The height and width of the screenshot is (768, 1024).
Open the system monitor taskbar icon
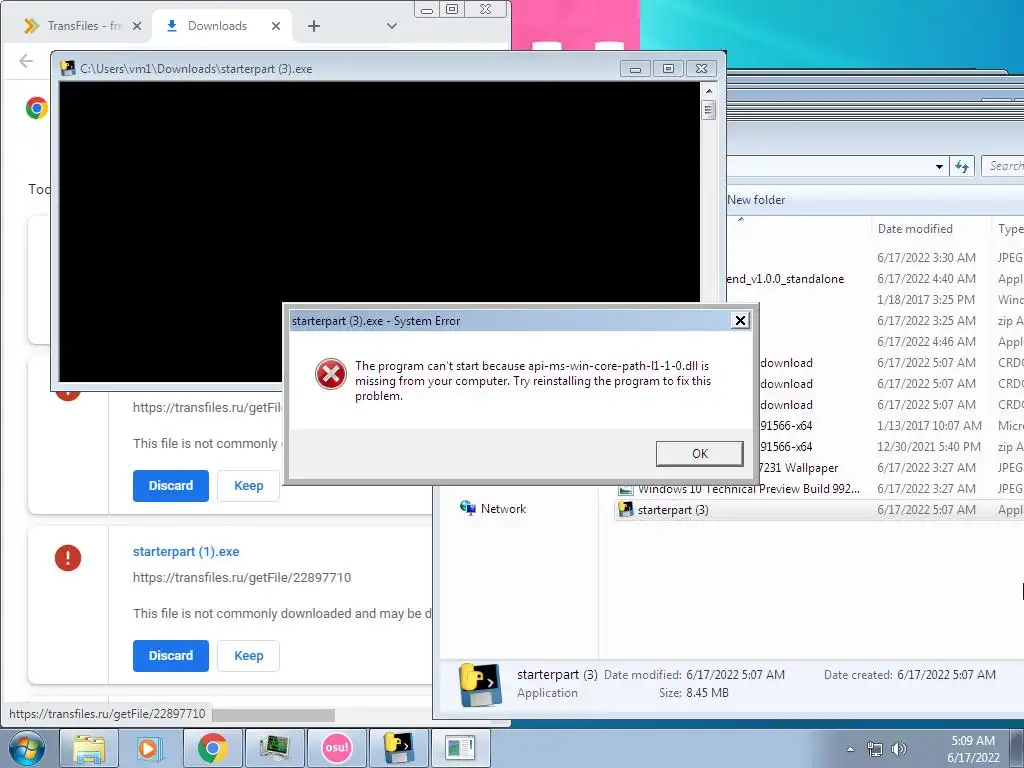pyautogui.click(x=275, y=748)
